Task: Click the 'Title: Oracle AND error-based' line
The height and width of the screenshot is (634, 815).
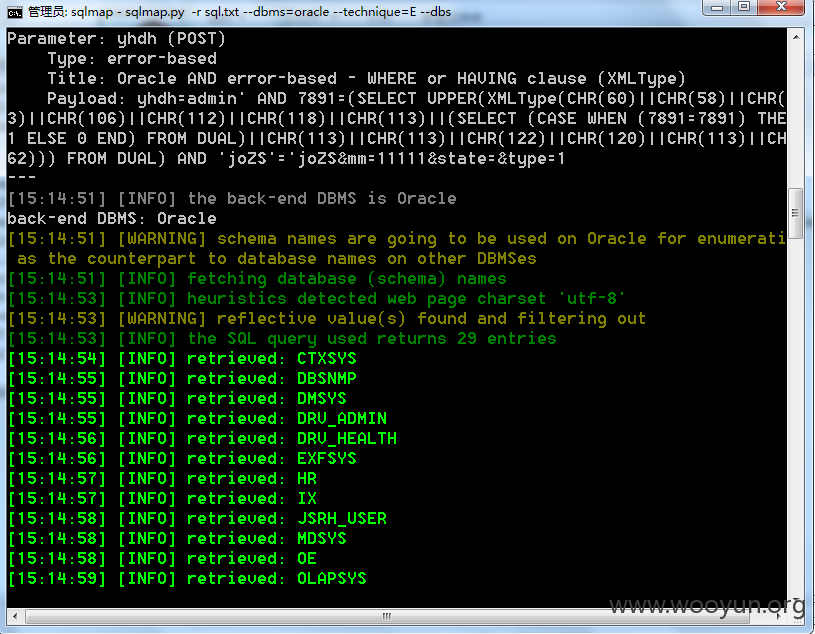Action: 366,78
